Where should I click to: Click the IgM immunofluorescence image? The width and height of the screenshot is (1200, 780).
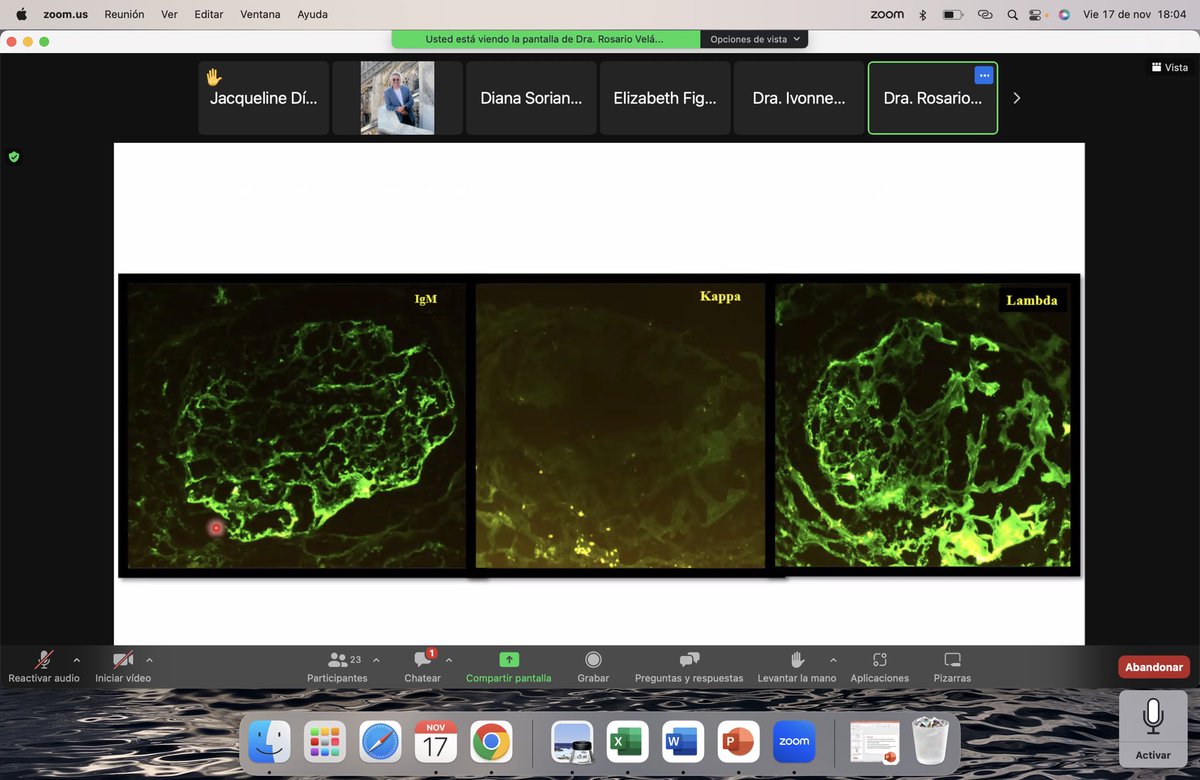pyautogui.click(x=297, y=425)
